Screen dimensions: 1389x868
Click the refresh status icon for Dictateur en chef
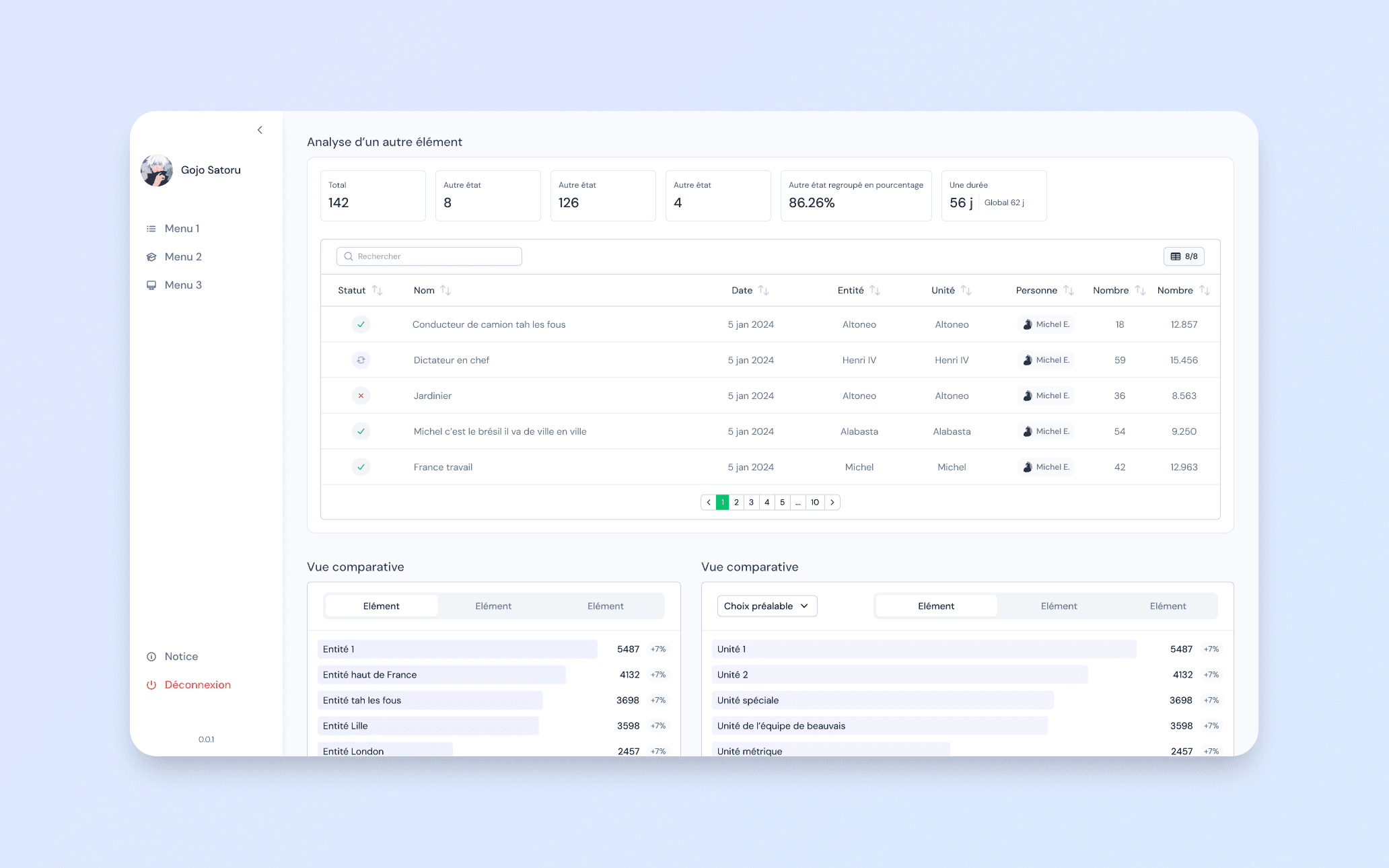tap(361, 360)
